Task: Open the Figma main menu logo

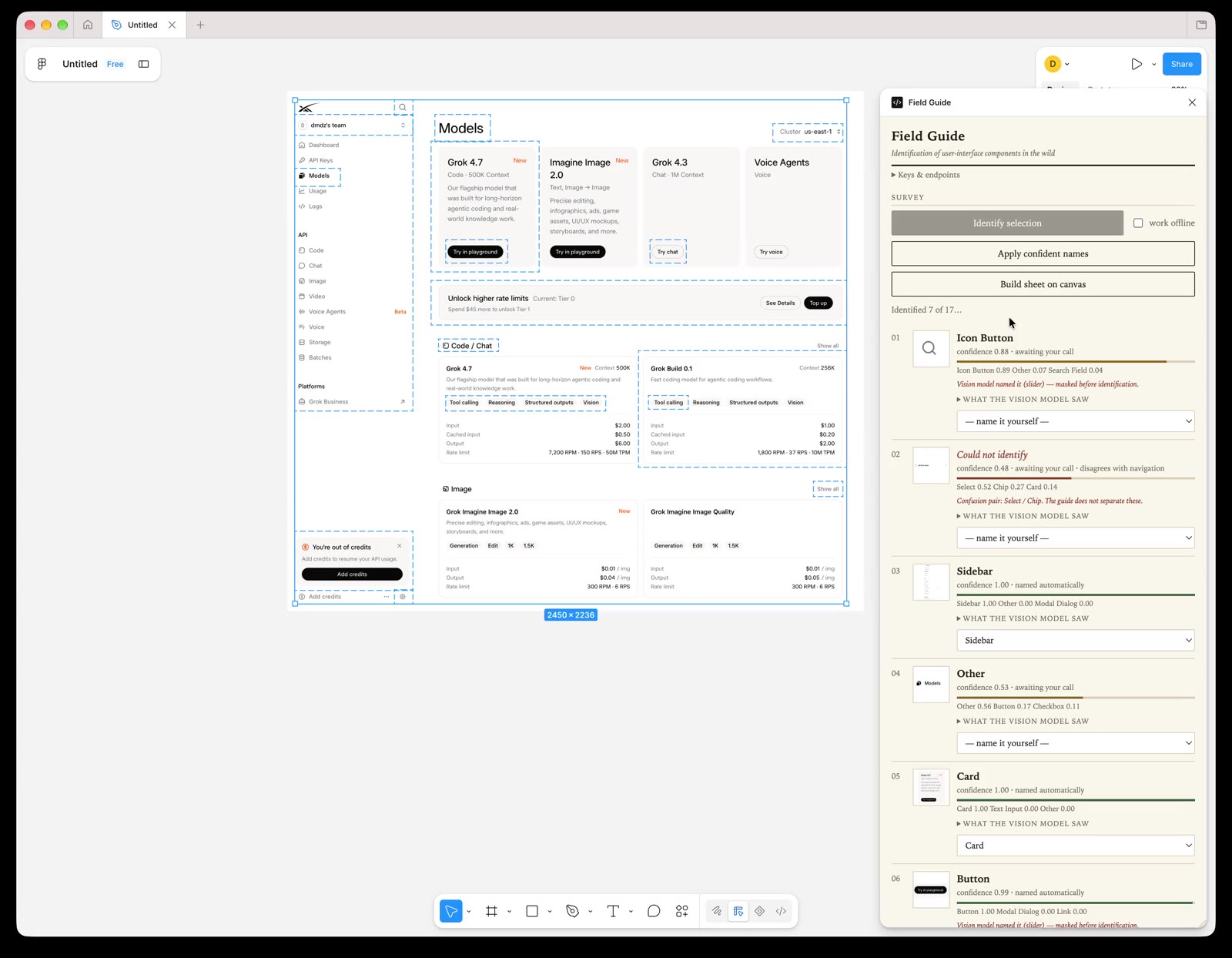Action: (x=42, y=64)
